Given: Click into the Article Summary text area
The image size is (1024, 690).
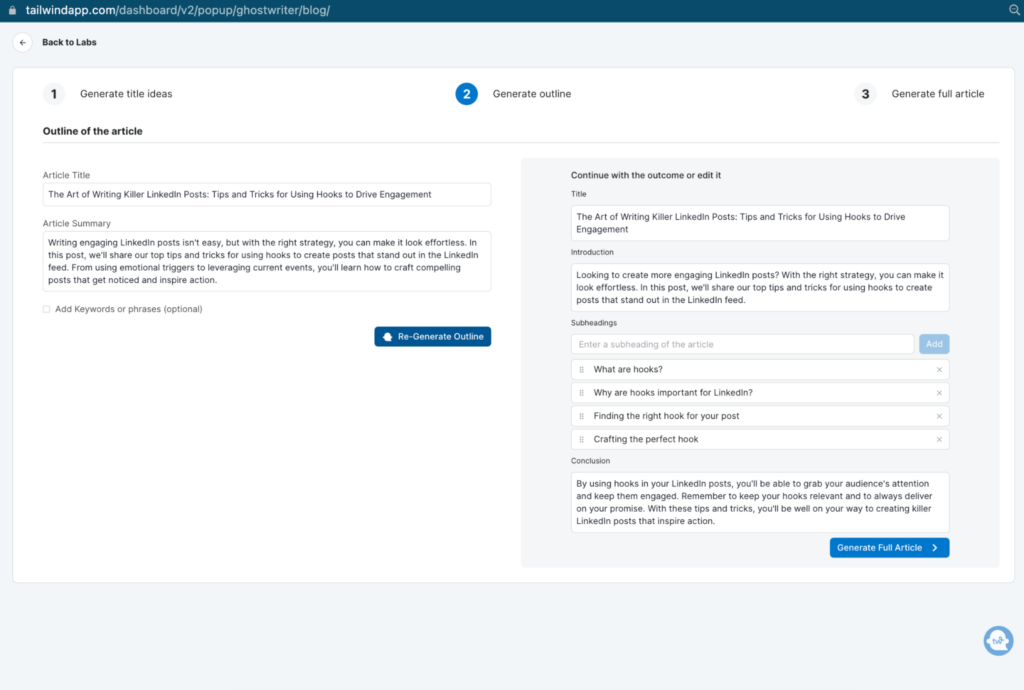Looking at the screenshot, I should (x=266, y=261).
